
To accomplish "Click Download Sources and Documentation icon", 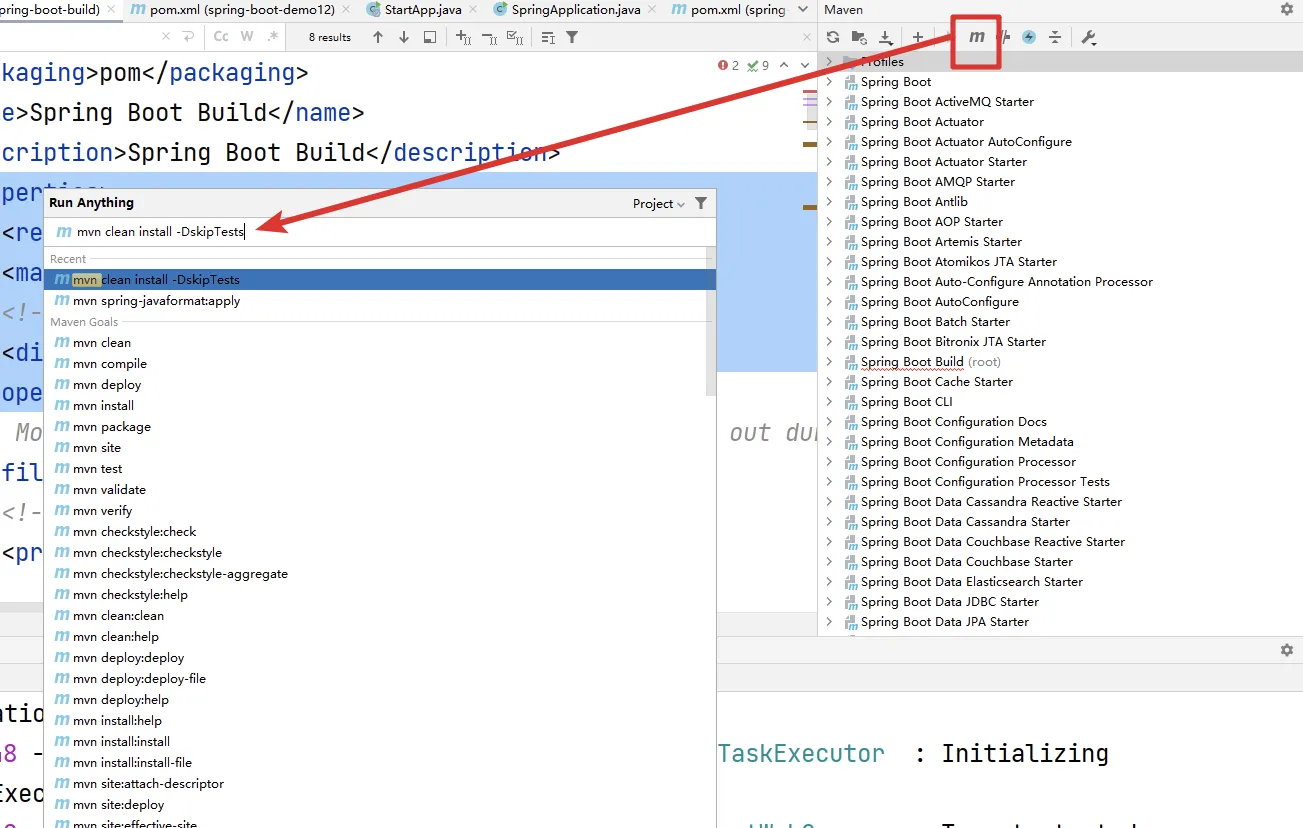I will coord(885,37).
